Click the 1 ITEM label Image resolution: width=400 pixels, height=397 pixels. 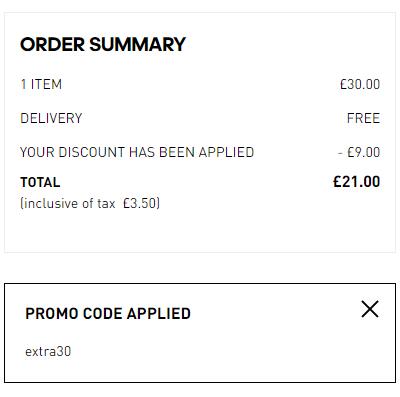click(x=41, y=84)
